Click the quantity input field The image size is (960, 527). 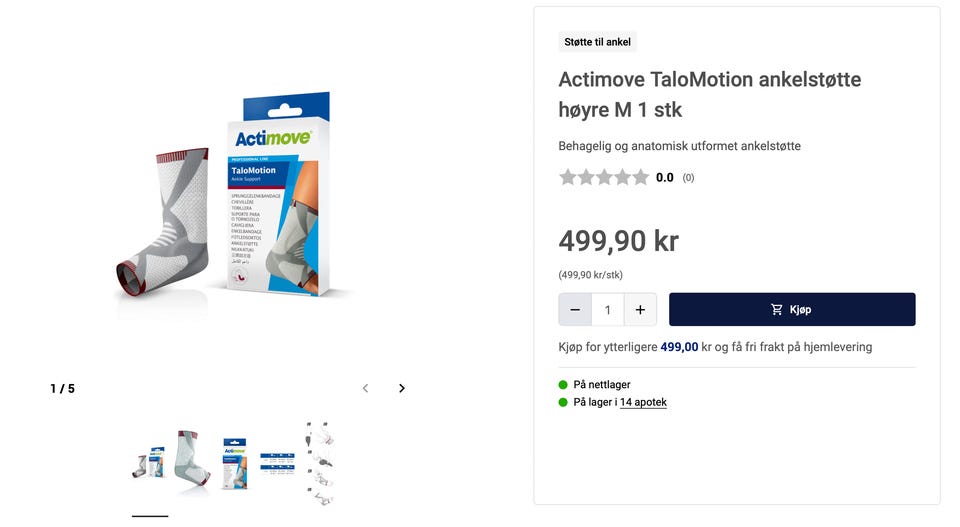tap(607, 310)
